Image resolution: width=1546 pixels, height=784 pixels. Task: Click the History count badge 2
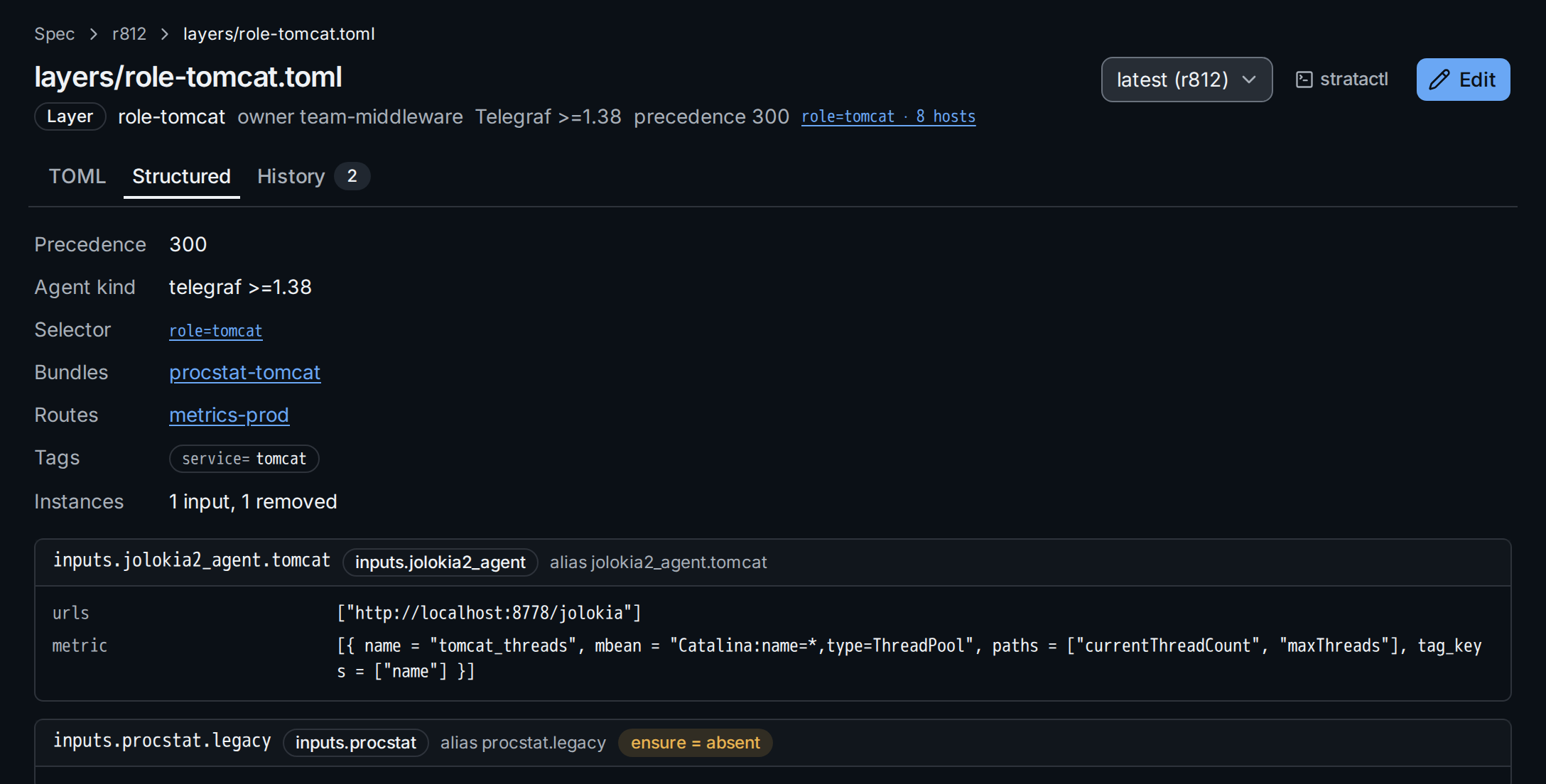pyautogui.click(x=352, y=176)
